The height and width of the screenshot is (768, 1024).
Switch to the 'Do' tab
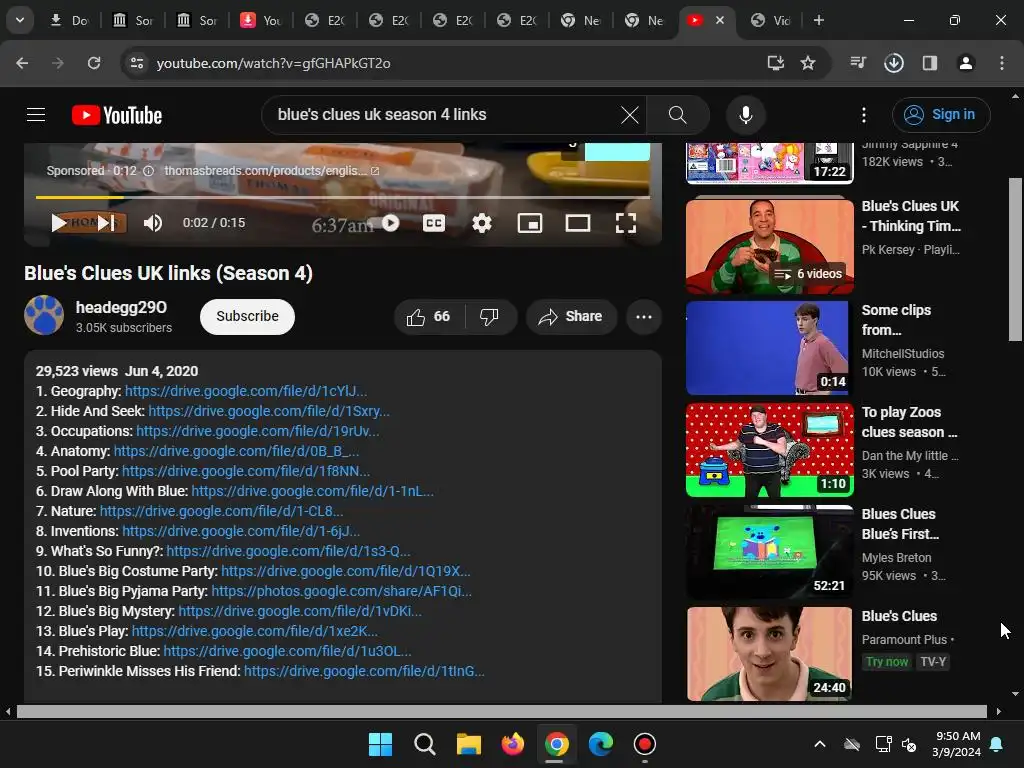click(69, 20)
